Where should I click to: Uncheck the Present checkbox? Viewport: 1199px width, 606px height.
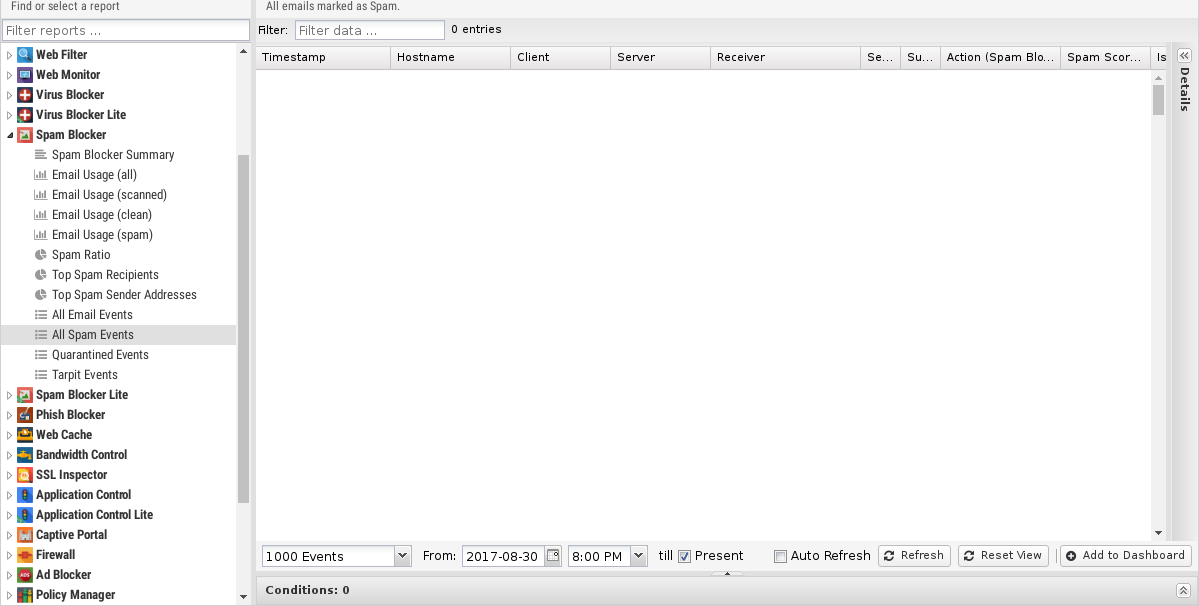pyautogui.click(x=685, y=556)
